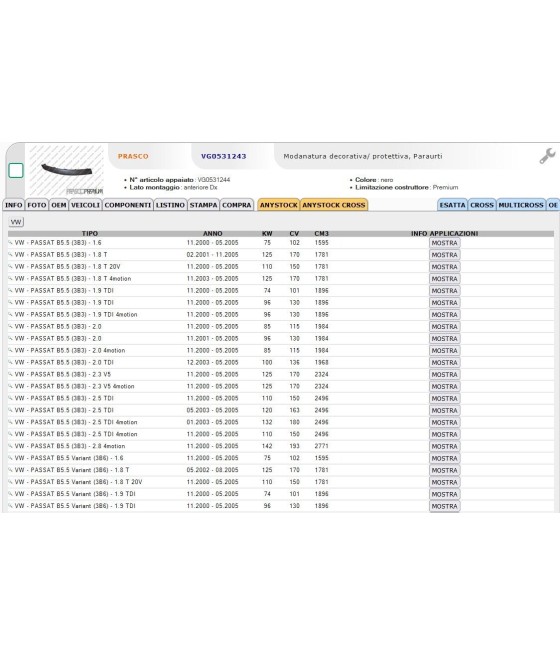Image resolution: width=560 pixels, height=655 pixels.
Task: Open the LISTINO tab
Action: [x=170, y=205]
